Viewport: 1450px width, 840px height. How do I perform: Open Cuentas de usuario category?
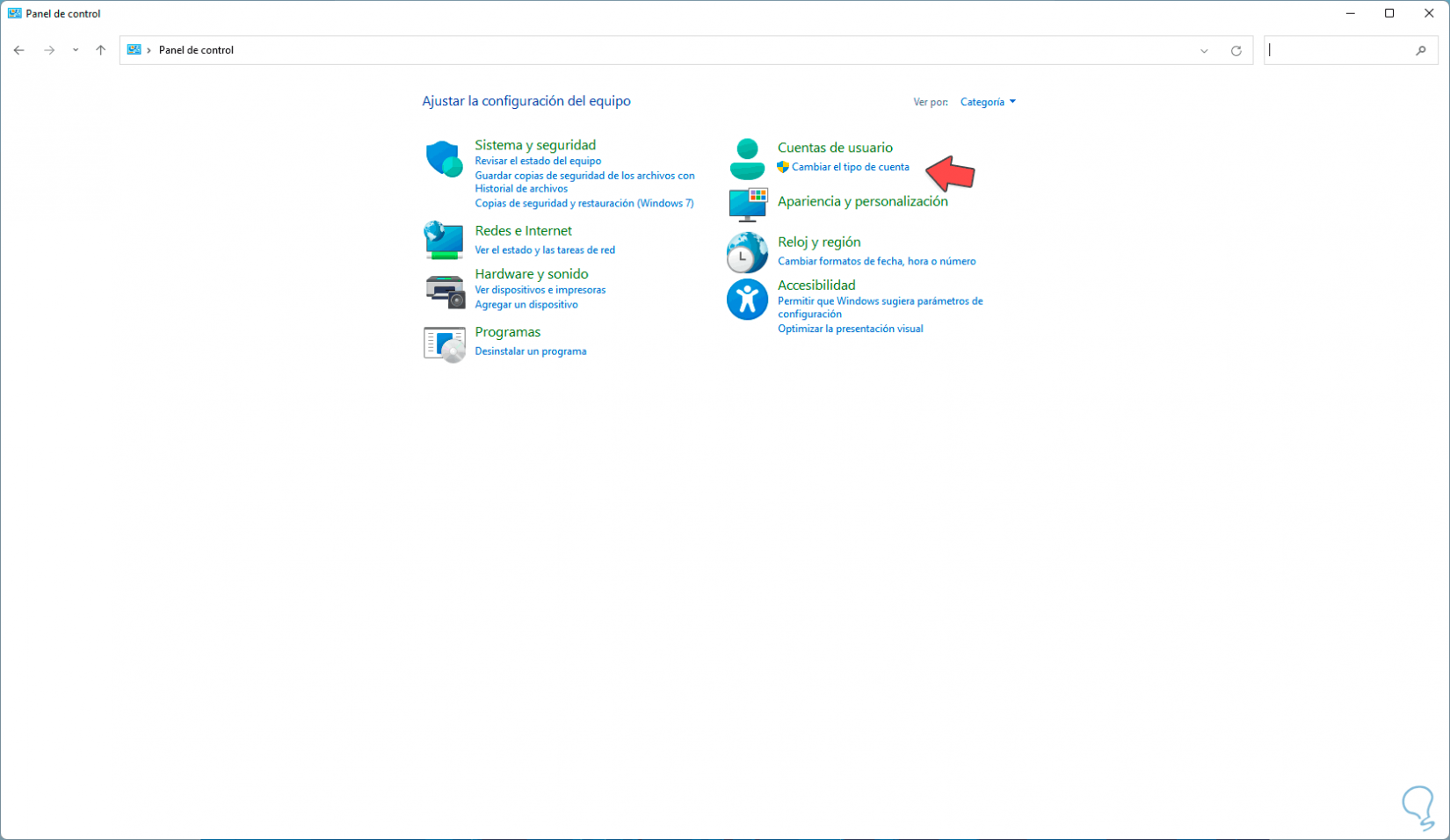(x=835, y=148)
